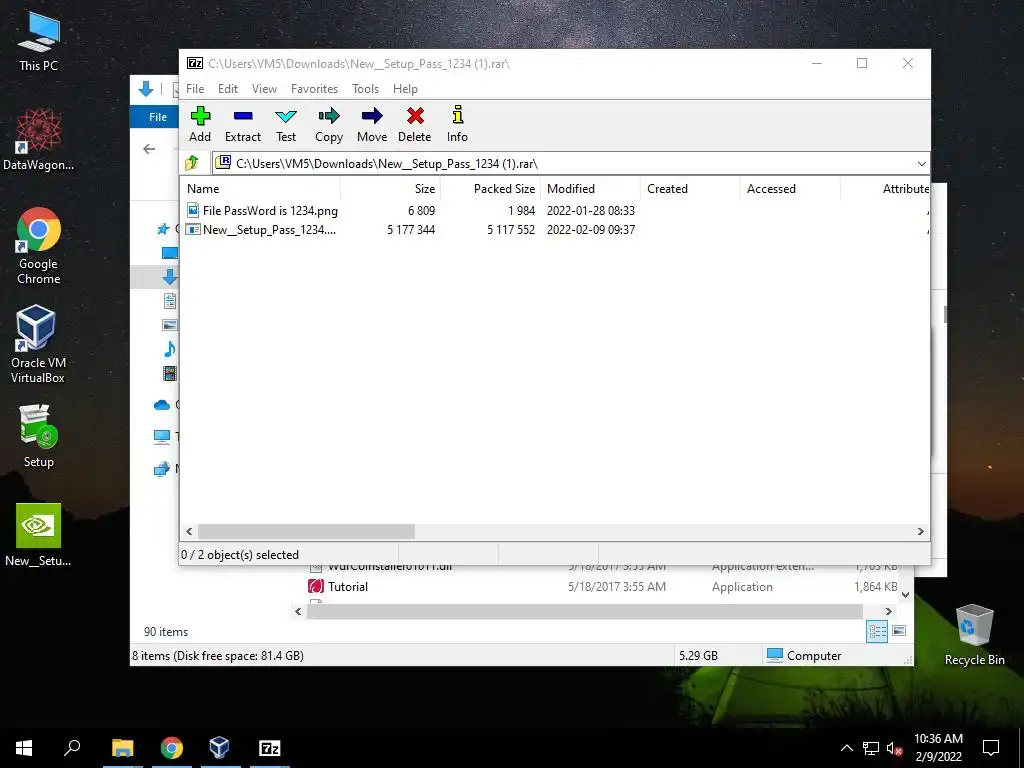Click the back arrow in File Explorer
Image resolution: width=1024 pixels, height=768 pixels.
(149, 149)
